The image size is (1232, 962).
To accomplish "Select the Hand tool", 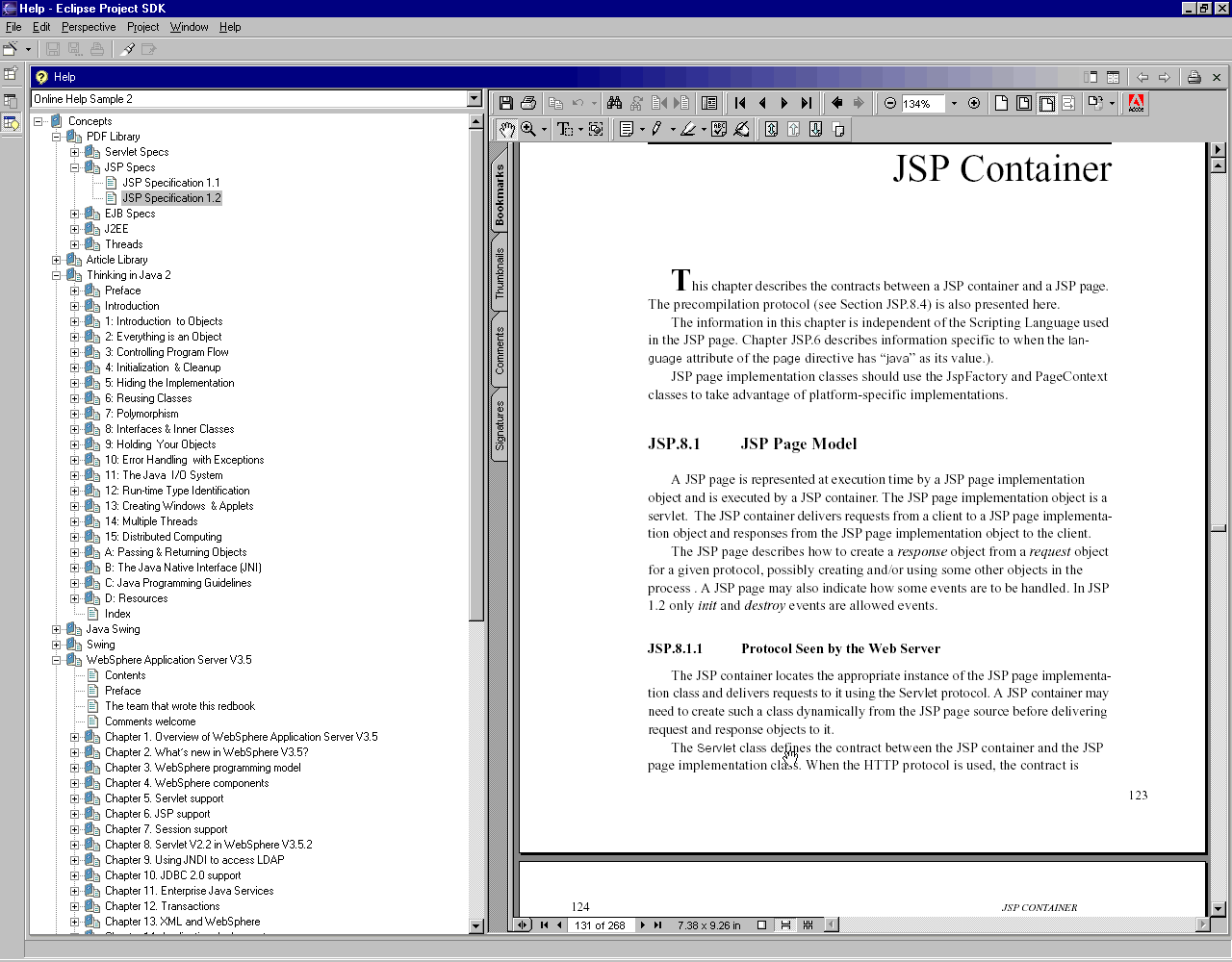I will tap(506, 129).
